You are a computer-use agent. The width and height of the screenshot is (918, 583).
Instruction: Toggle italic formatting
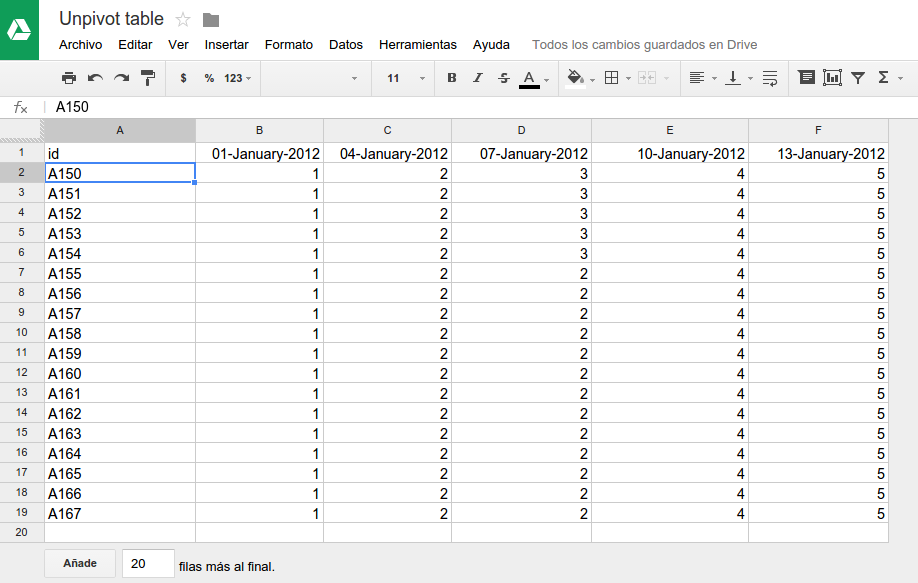[x=478, y=78]
